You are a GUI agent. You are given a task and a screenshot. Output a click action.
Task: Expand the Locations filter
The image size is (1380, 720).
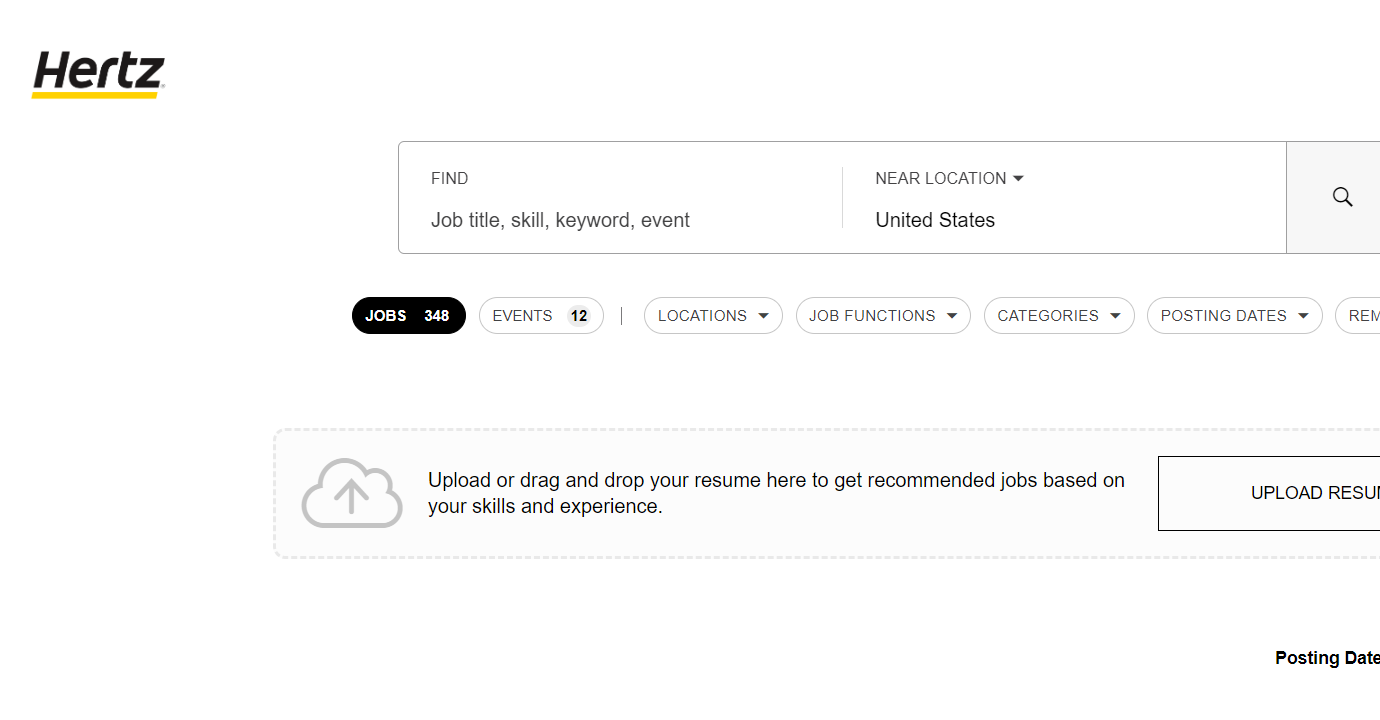[713, 316]
